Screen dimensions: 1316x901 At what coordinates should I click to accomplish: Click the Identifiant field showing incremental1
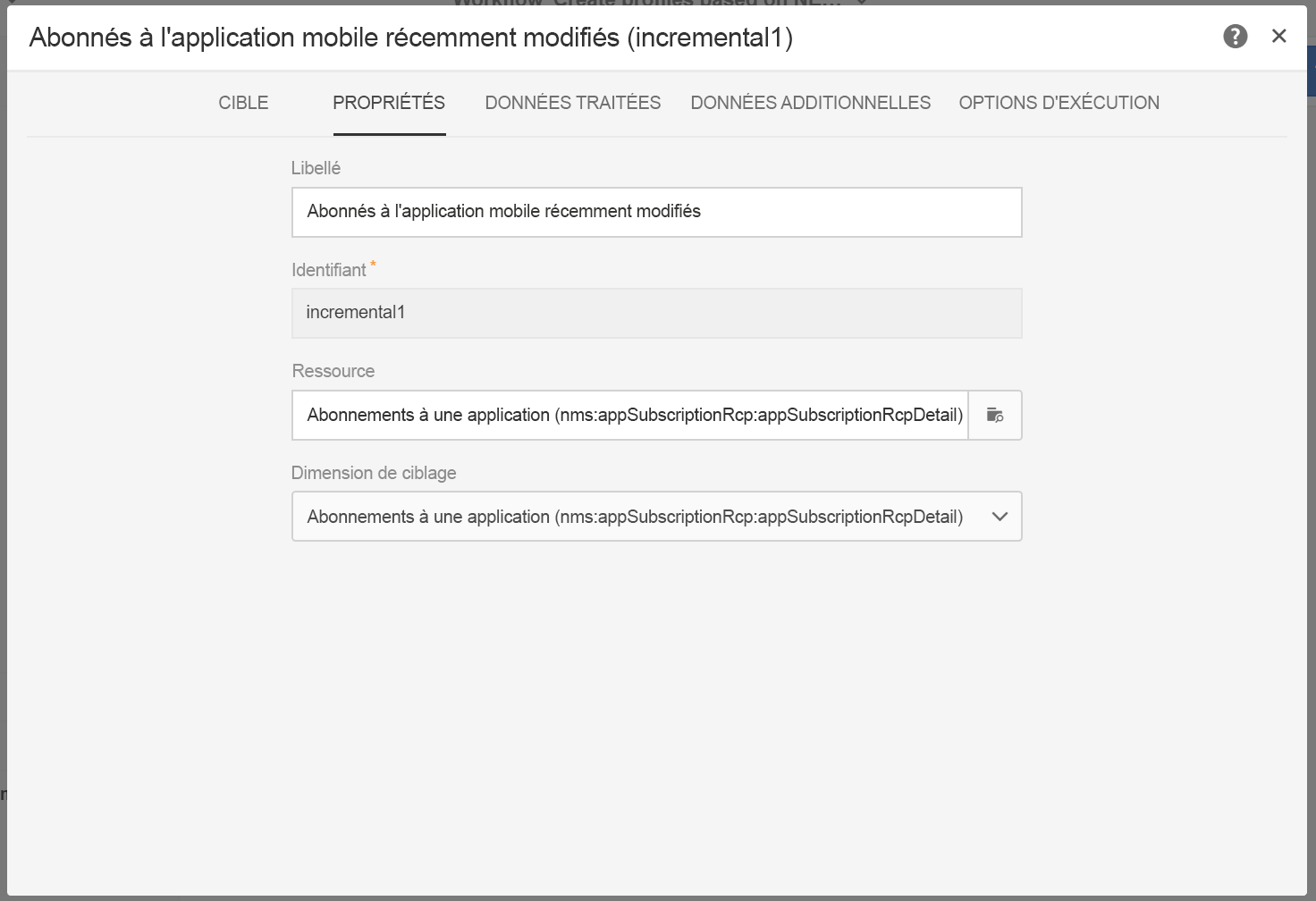(x=656, y=313)
